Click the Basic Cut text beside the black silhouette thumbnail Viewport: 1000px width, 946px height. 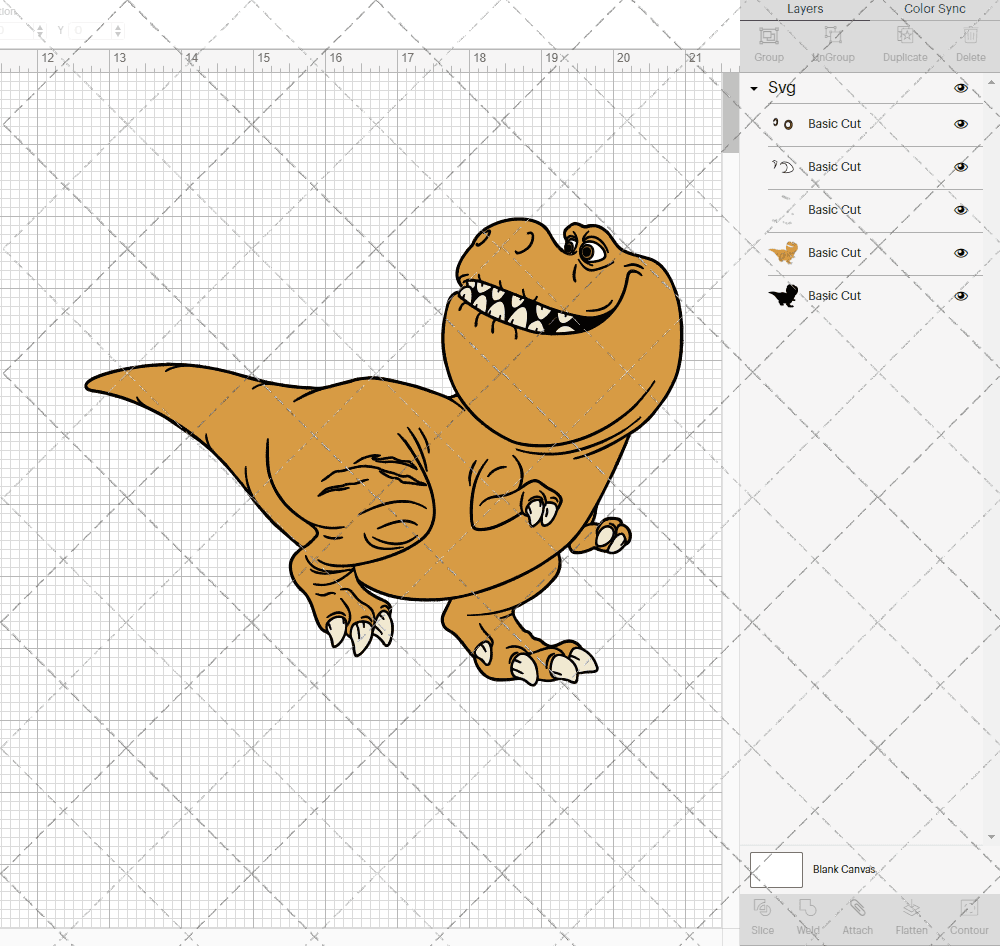(834, 295)
